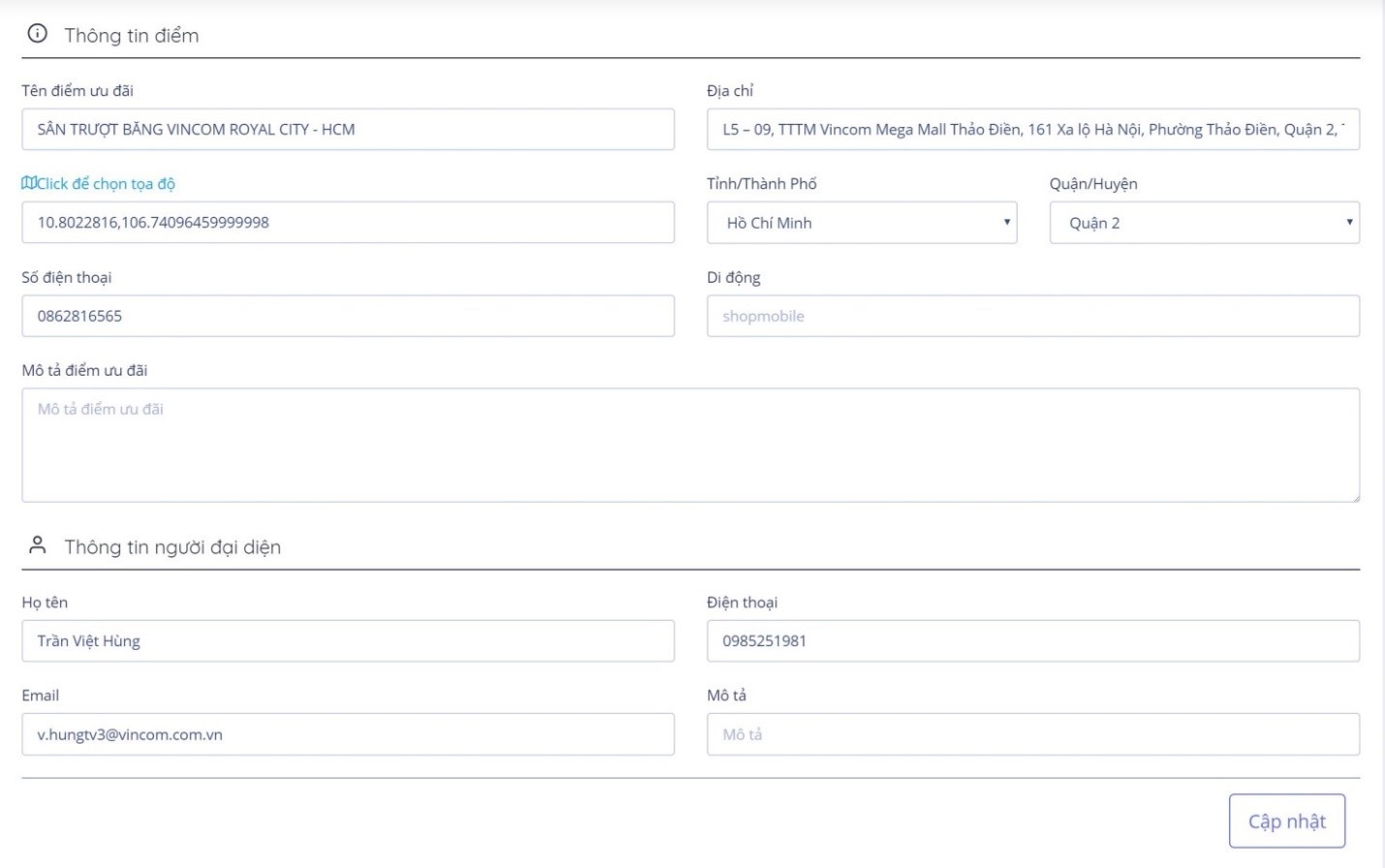Select the coordinates input with 10.8022816
The width and height of the screenshot is (1385, 868).
pos(347,223)
